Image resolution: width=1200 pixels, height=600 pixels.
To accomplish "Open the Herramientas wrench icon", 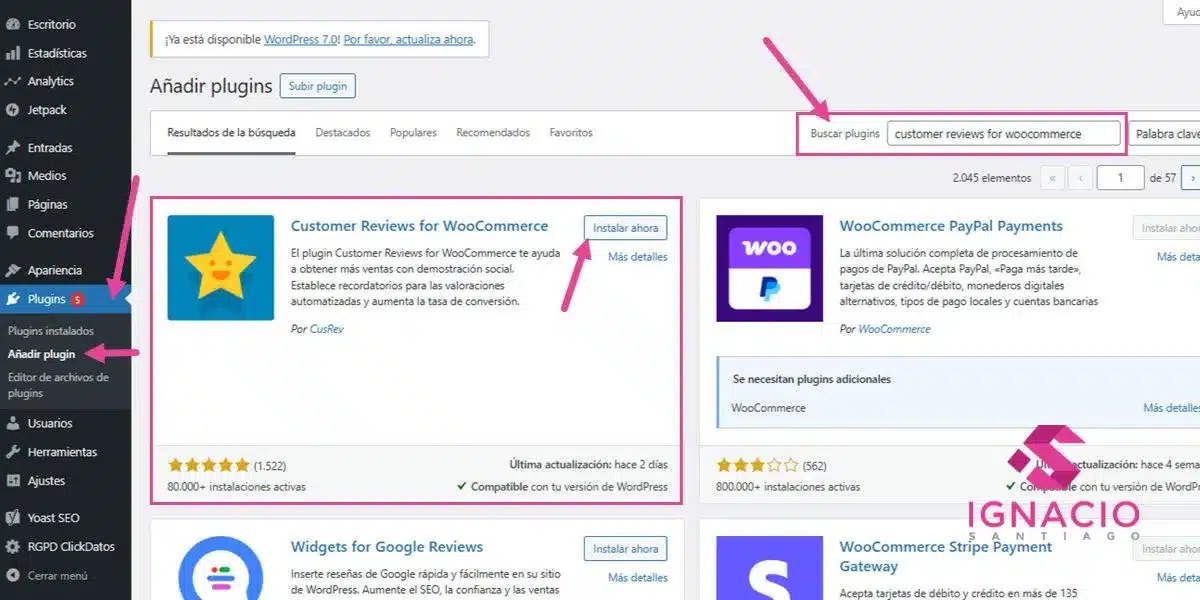I will [x=13, y=452].
